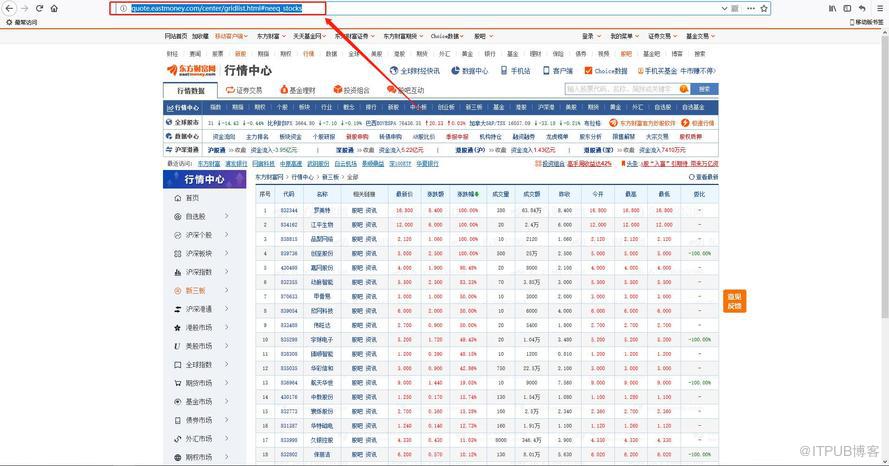Open the URL history dropdown arrow
889x466 pixels.
point(724,9)
